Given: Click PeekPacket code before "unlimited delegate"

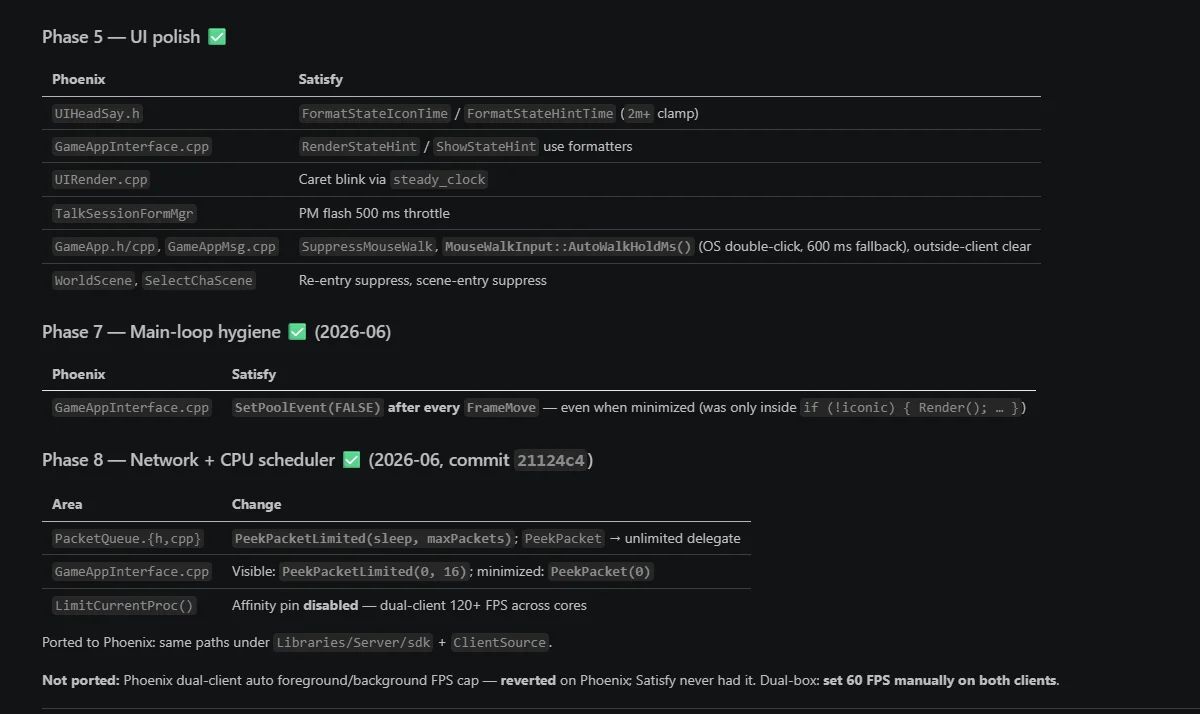Looking at the screenshot, I should click(x=564, y=539).
